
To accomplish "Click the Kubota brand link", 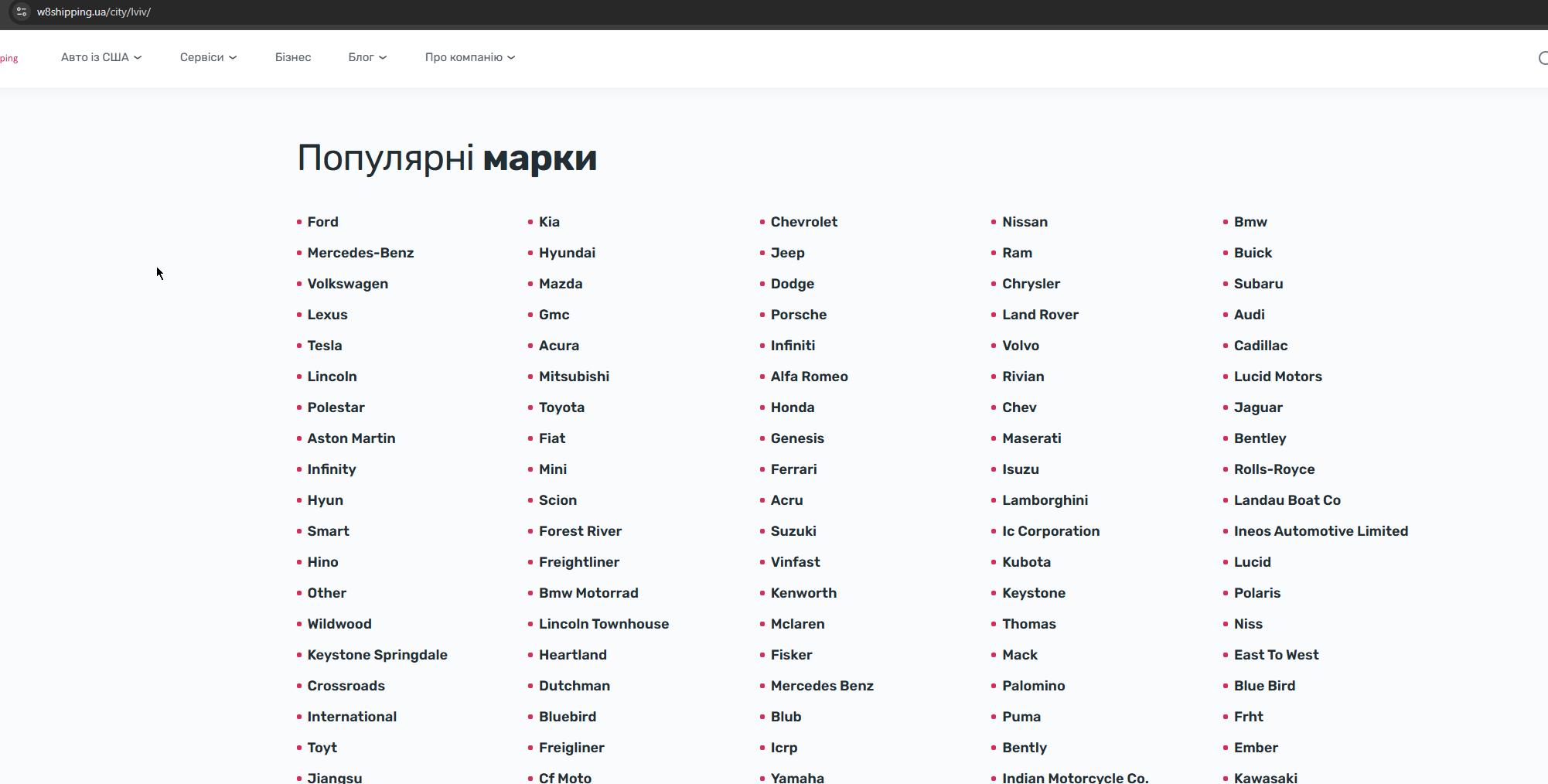I will coord(1027,562).
